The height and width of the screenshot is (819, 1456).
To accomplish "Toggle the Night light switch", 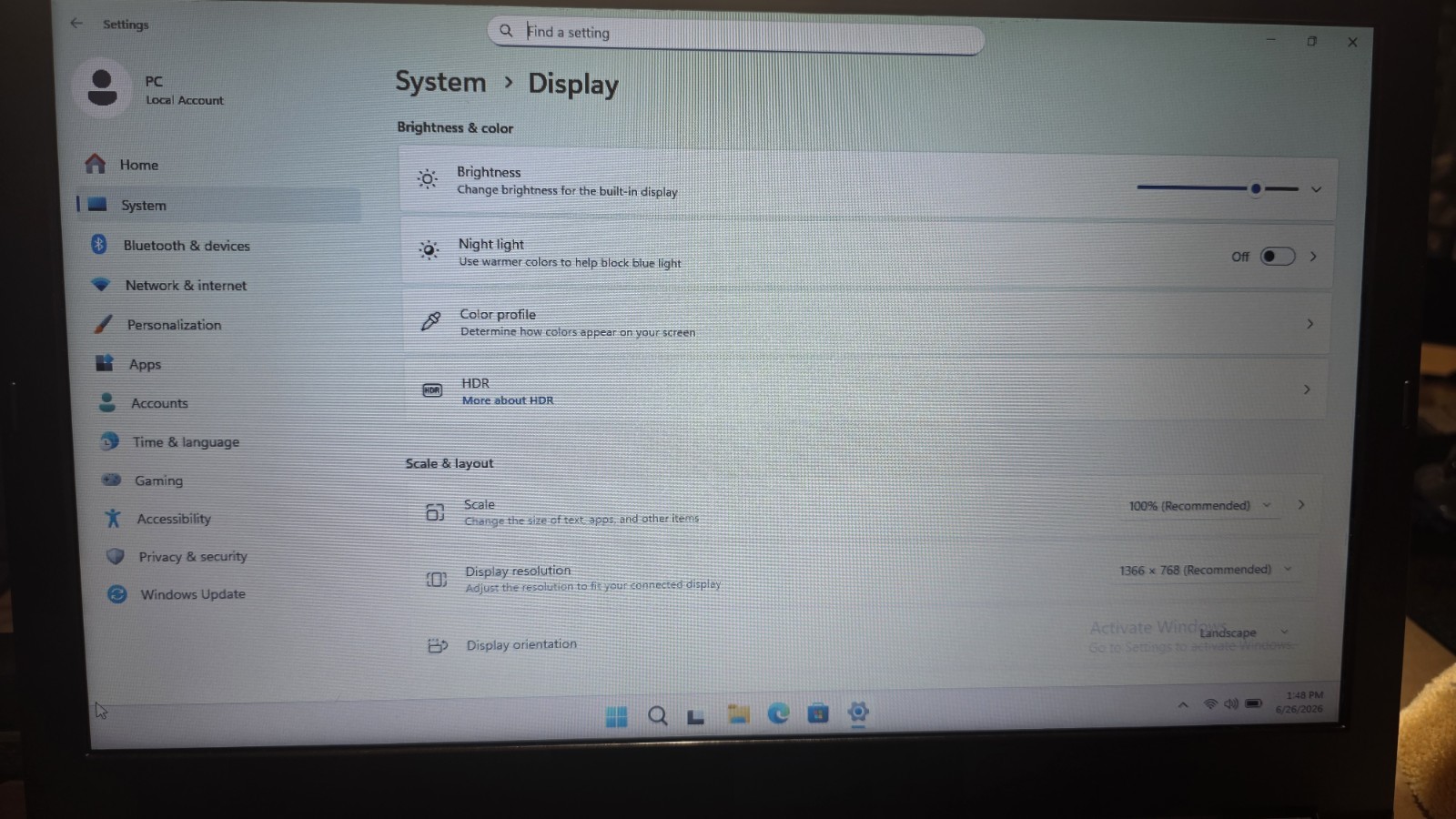I will (x=1278, y=257).
